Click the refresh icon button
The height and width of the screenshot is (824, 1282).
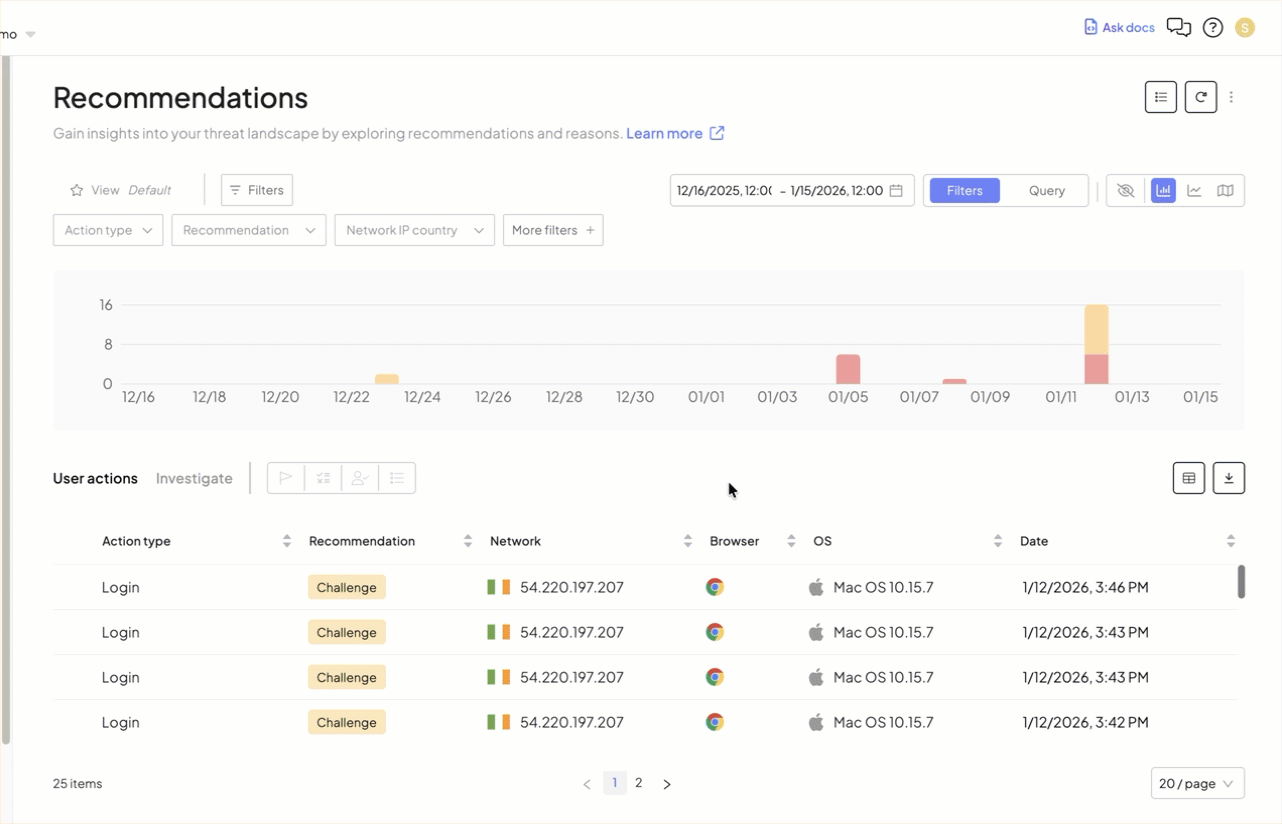click(1200, 97)
